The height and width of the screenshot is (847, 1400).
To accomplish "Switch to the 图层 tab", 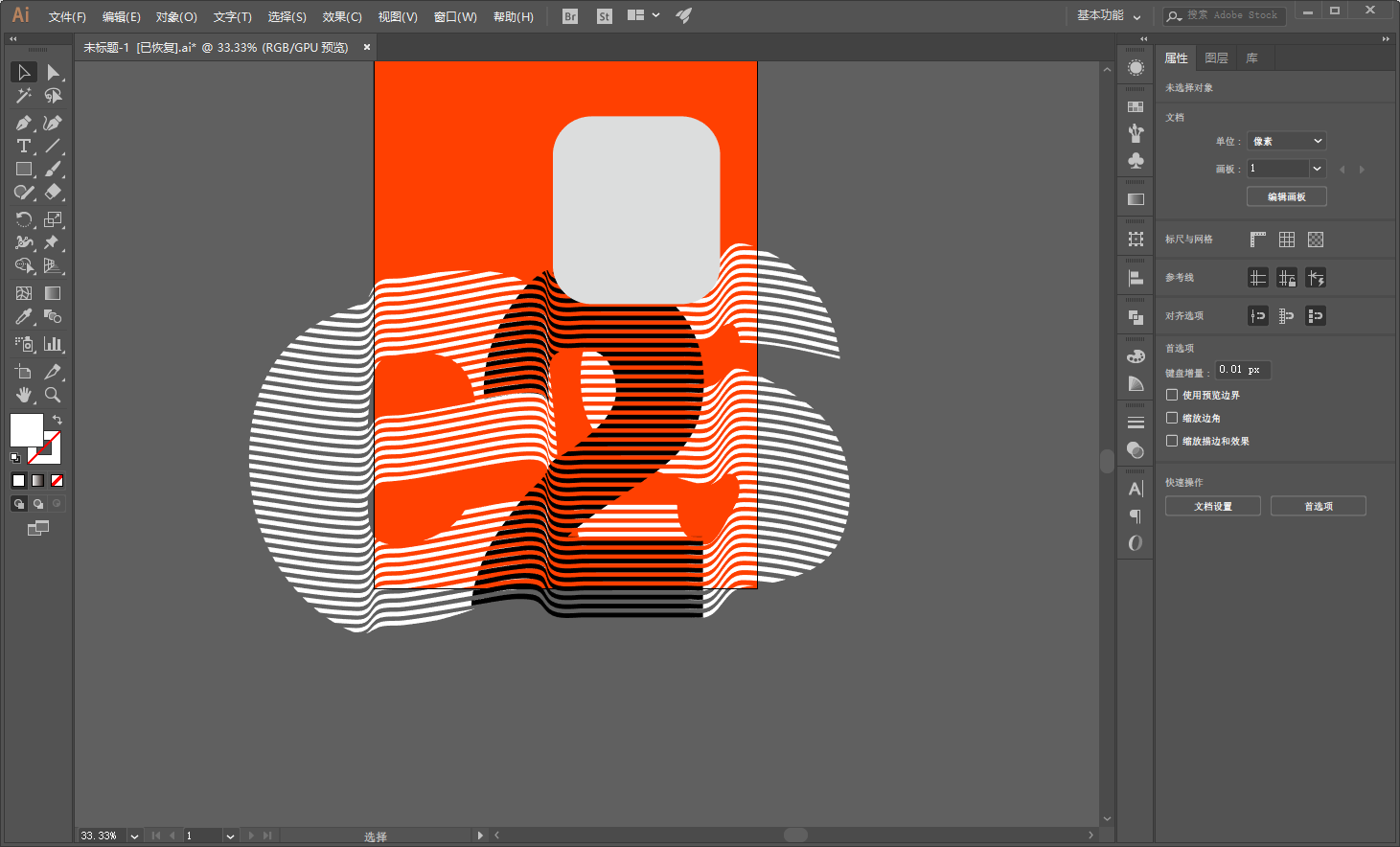I will (x=1216, y=58).
